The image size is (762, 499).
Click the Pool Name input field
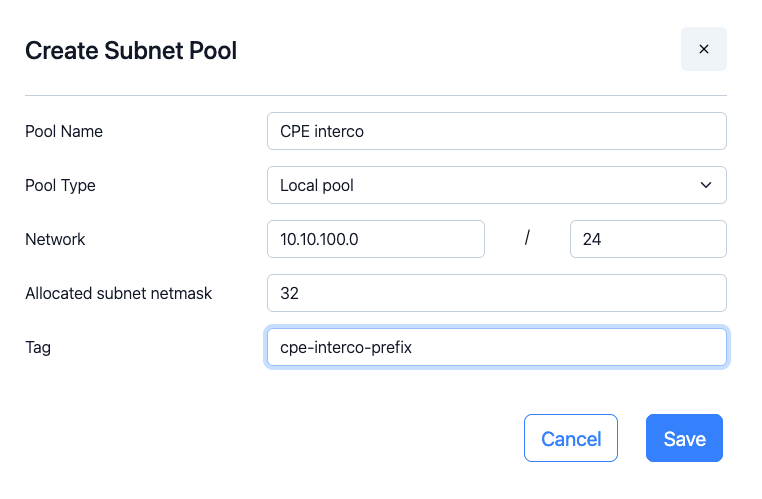pos(496,131)
